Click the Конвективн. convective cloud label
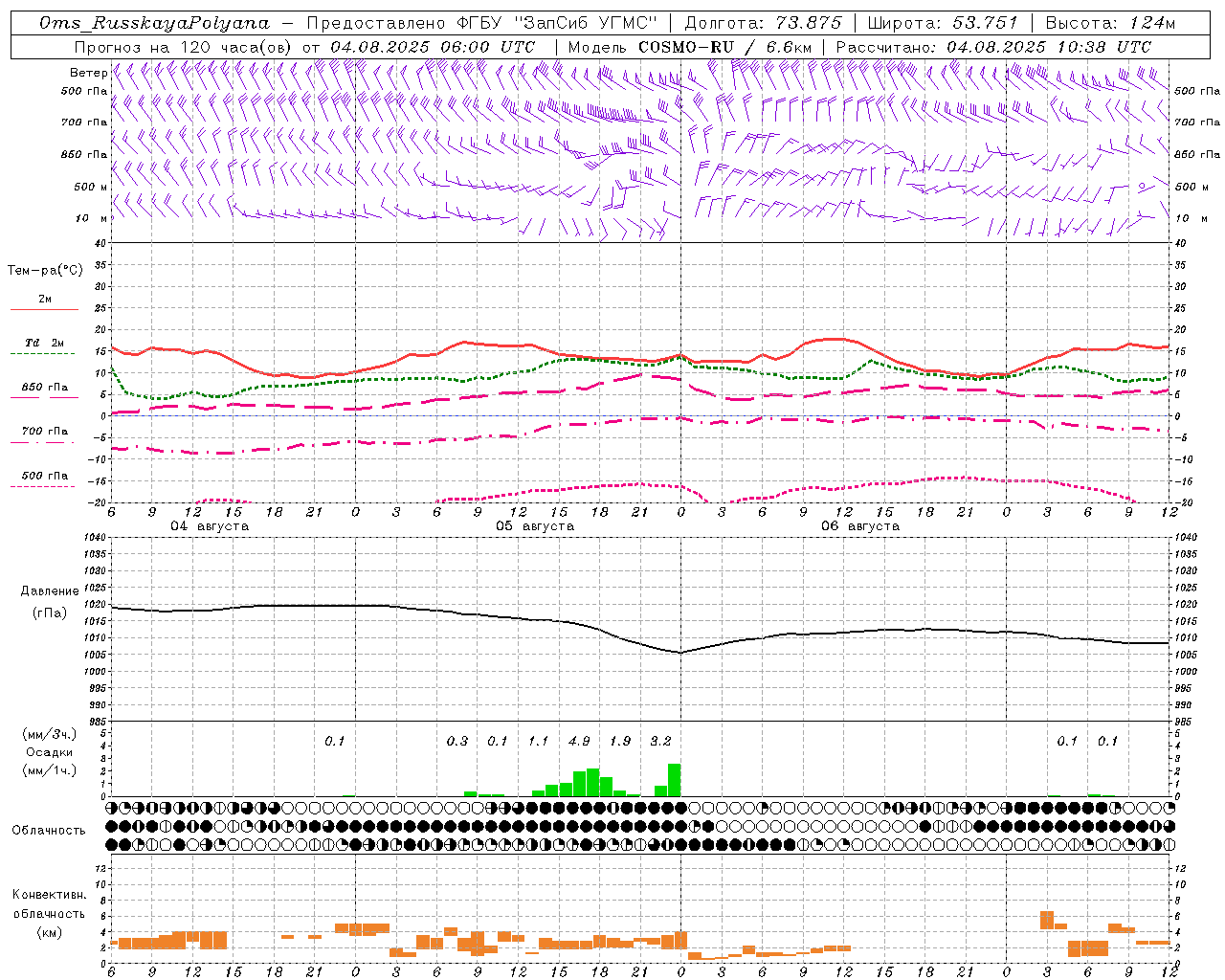Image resolution: width=1225 pixels, height=980 pixels. coord(49,895)
